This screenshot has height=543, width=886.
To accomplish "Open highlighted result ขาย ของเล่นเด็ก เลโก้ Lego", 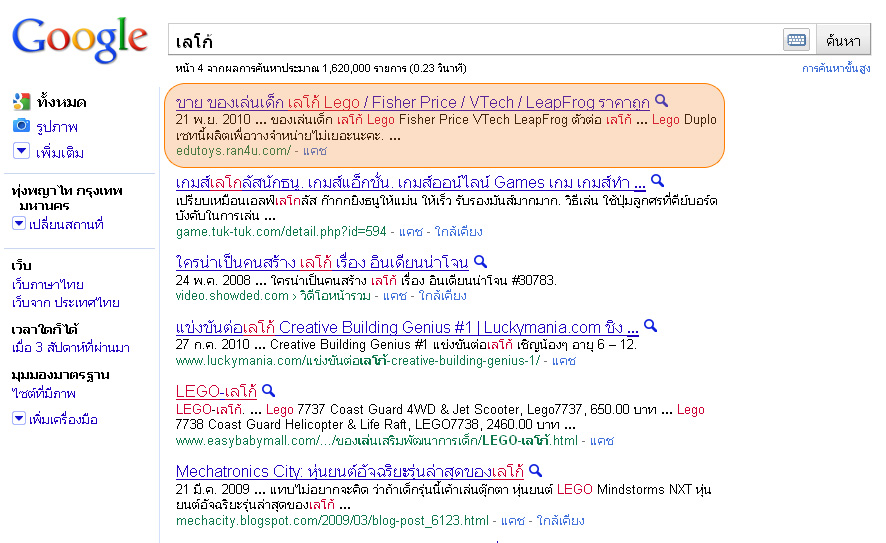I will point(412,102).
